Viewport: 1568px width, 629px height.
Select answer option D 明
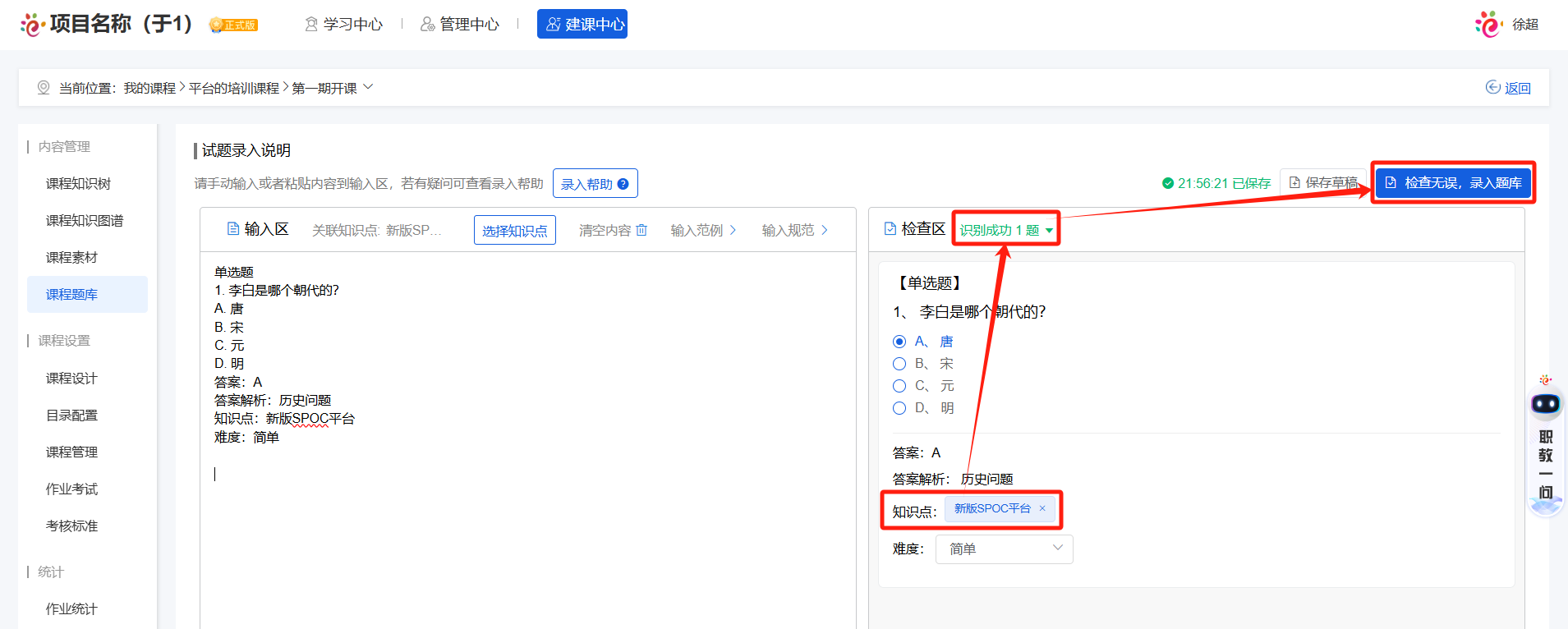[899, 408]
